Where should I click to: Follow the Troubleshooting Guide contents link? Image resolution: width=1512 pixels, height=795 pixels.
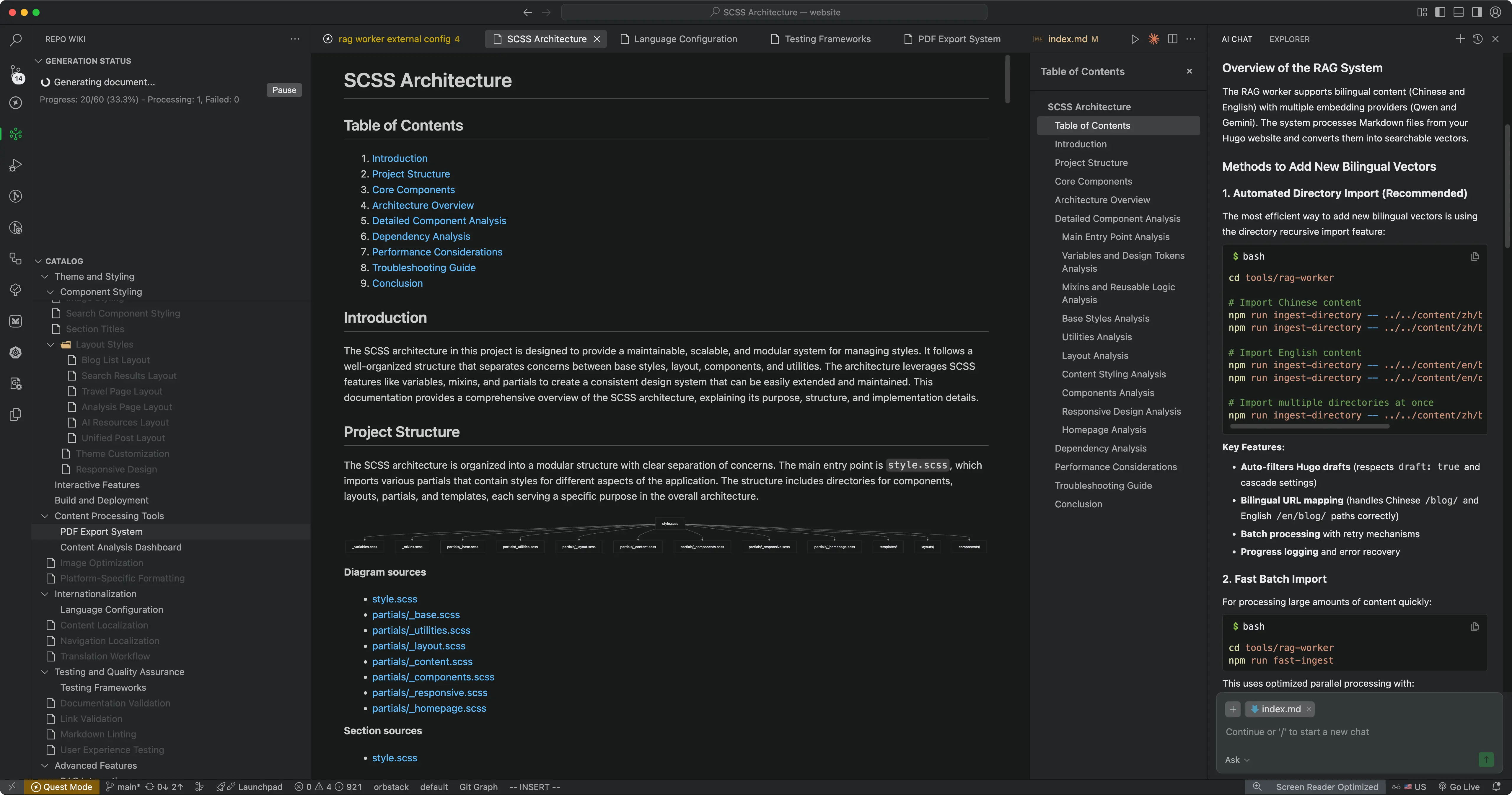coord(424,268)
